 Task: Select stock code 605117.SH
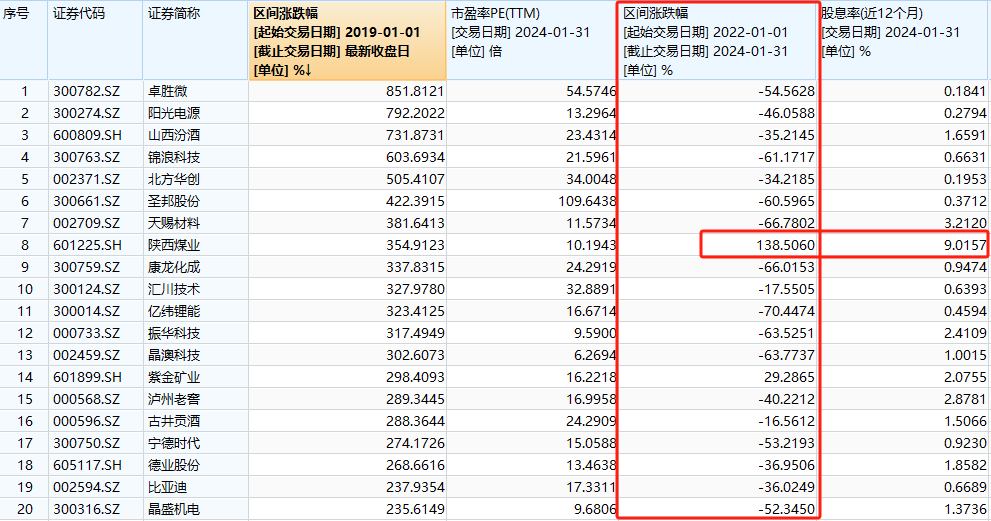tap(87, 465)
